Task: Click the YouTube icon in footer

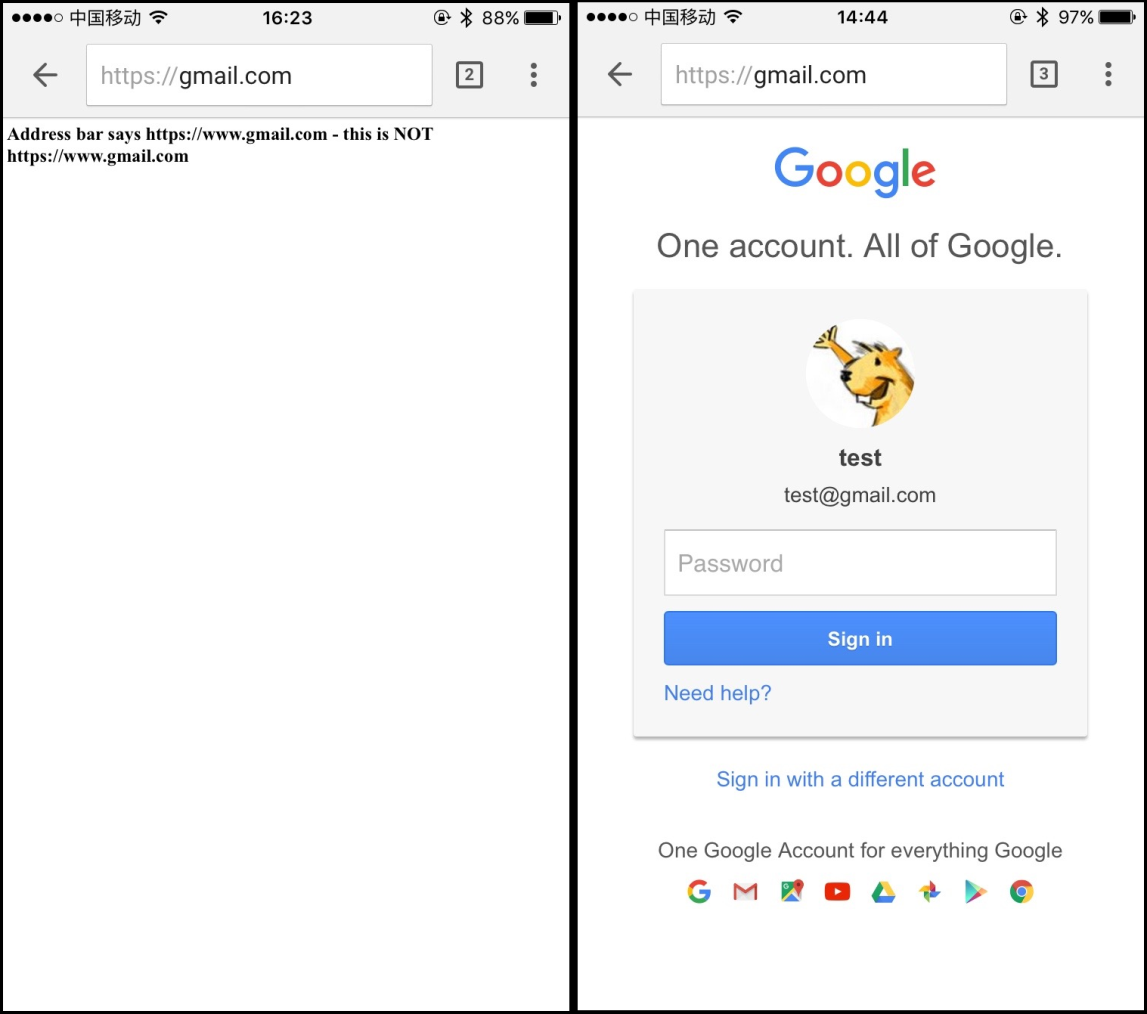Action: [838, 891]
